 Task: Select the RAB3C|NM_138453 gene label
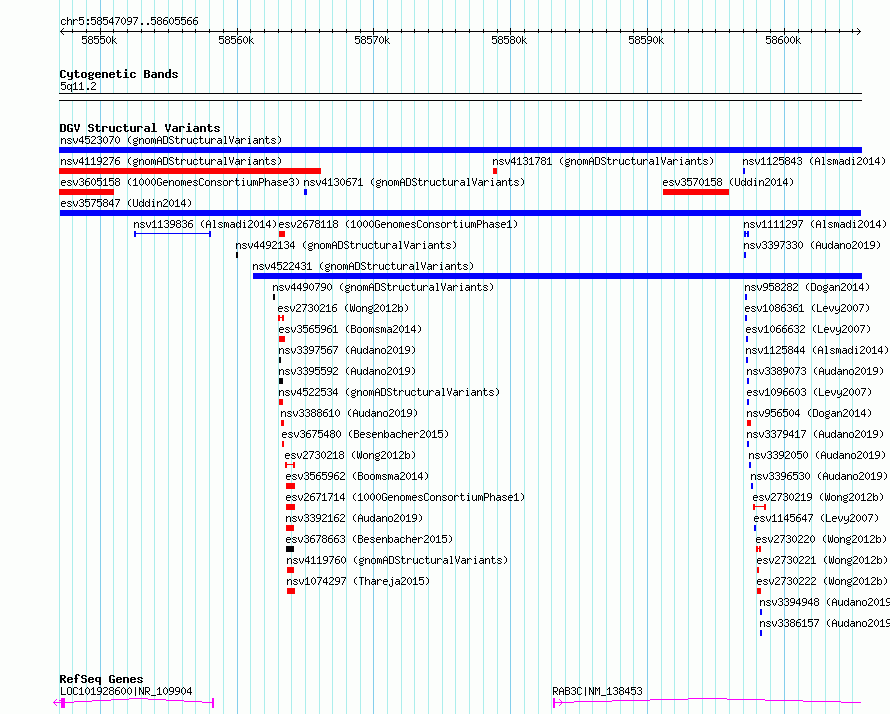(x=597, y=691)
